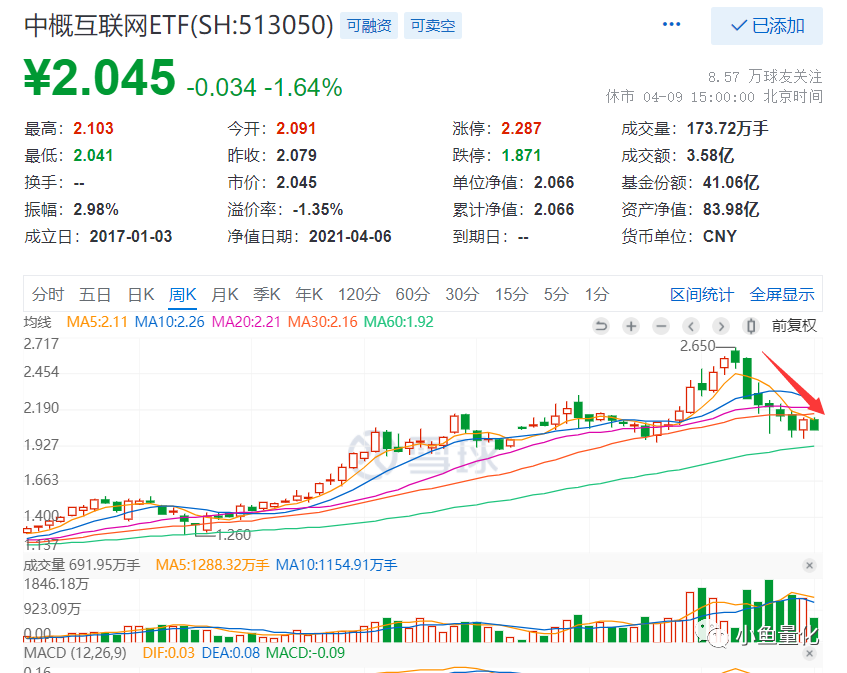Image resolution: width=847 pixels, height=673 pixels.
Task: Click the undo/reset chart arrow icon
Action: 601,326
